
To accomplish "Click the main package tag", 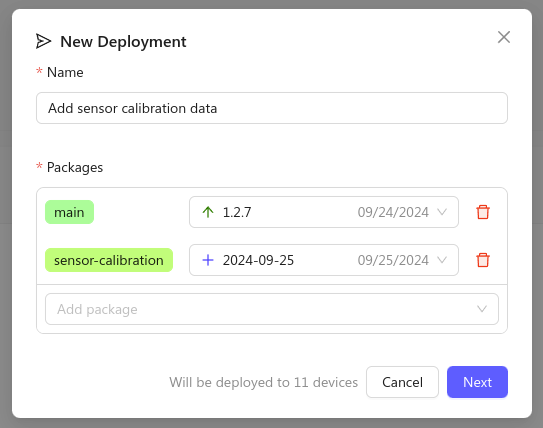I will pyautogui.click(x=69, y=212).
